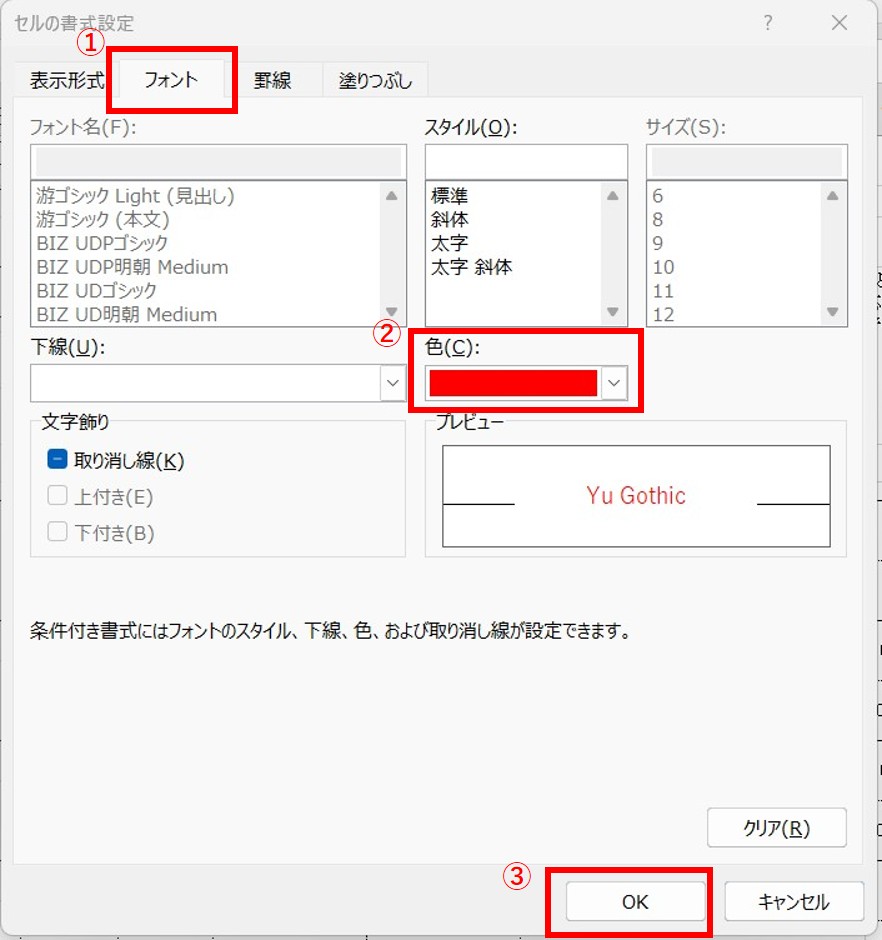Toggle 下付き checkbox
The width and height of the screenshot is (882, 940).
57,532
